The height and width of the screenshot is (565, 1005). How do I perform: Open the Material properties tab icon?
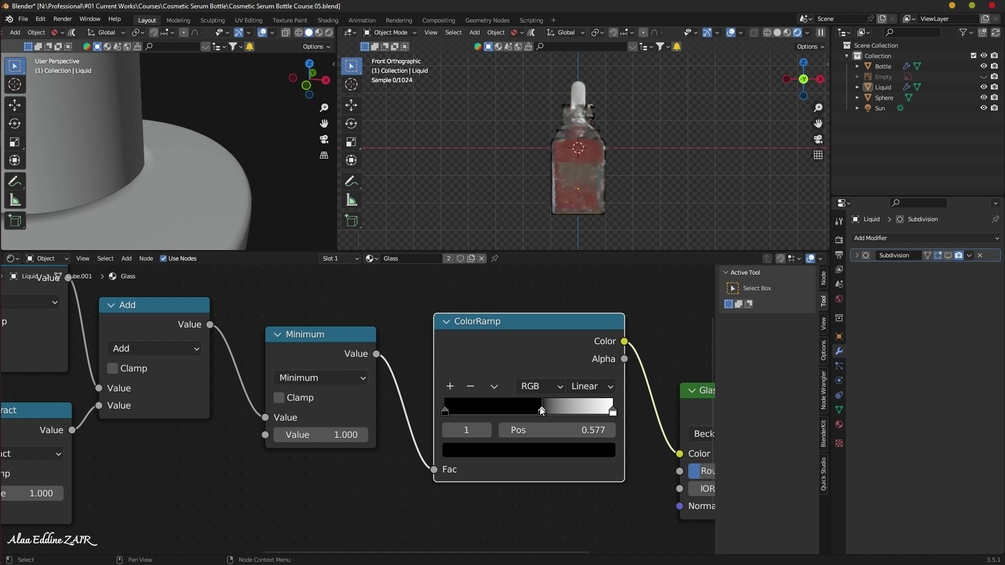coord(839,425)
